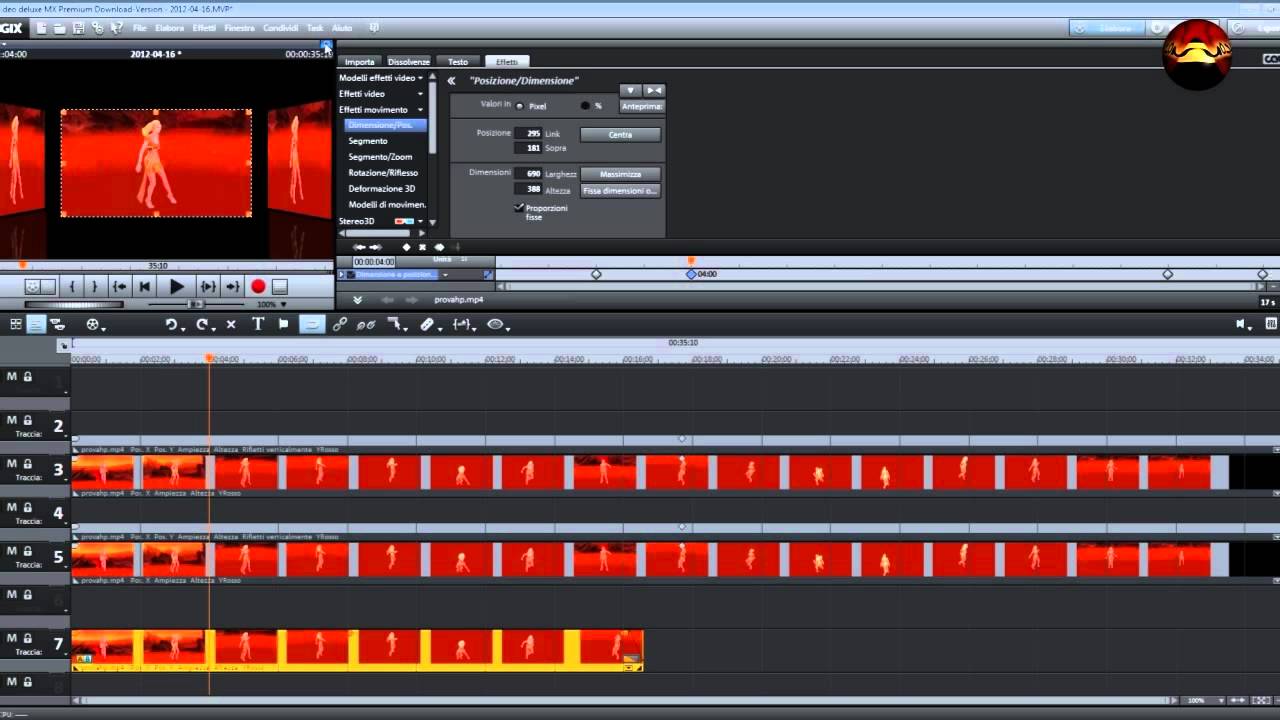Click the Larghezza value field 690
The height and width of the screenshot is (720, 1280).
coord(528,174)
